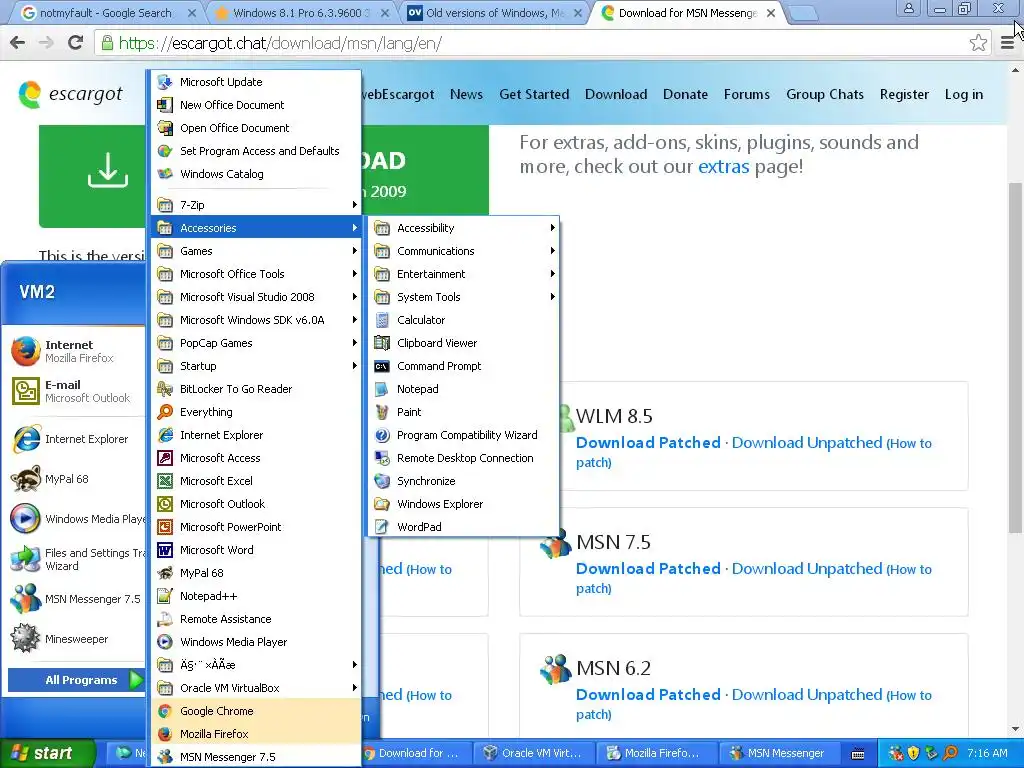Open Internet Mozilla Firefox from Start menu
The image size is (1024, 768).
(x=73, y=351)
